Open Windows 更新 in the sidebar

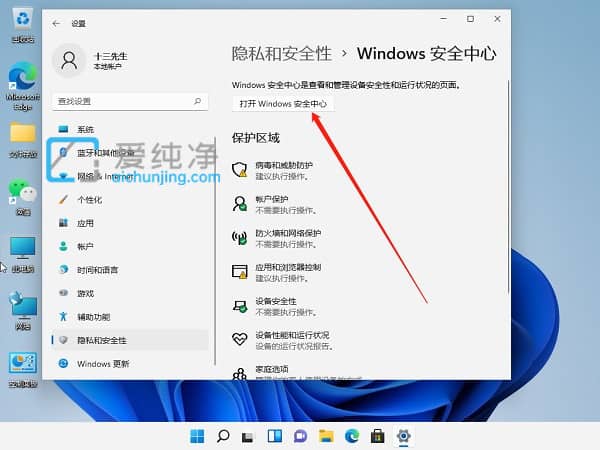pos(130,364)
